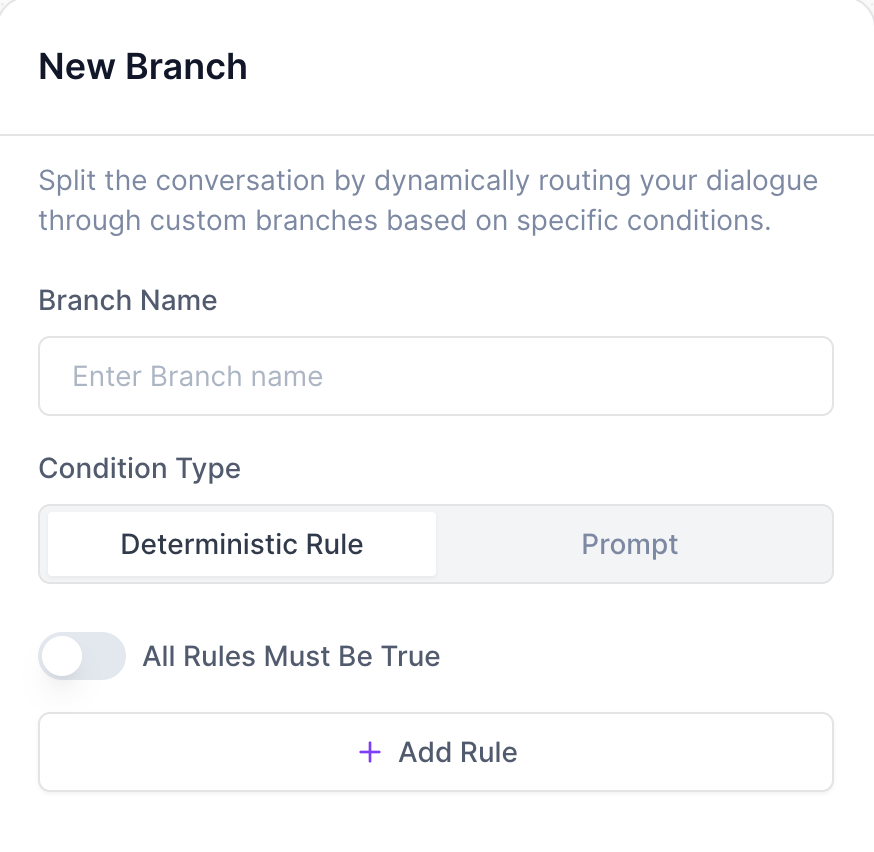Click the New Branch dialog heading
Viewport: 874px width, 852px height.
(x=143, y=67)
